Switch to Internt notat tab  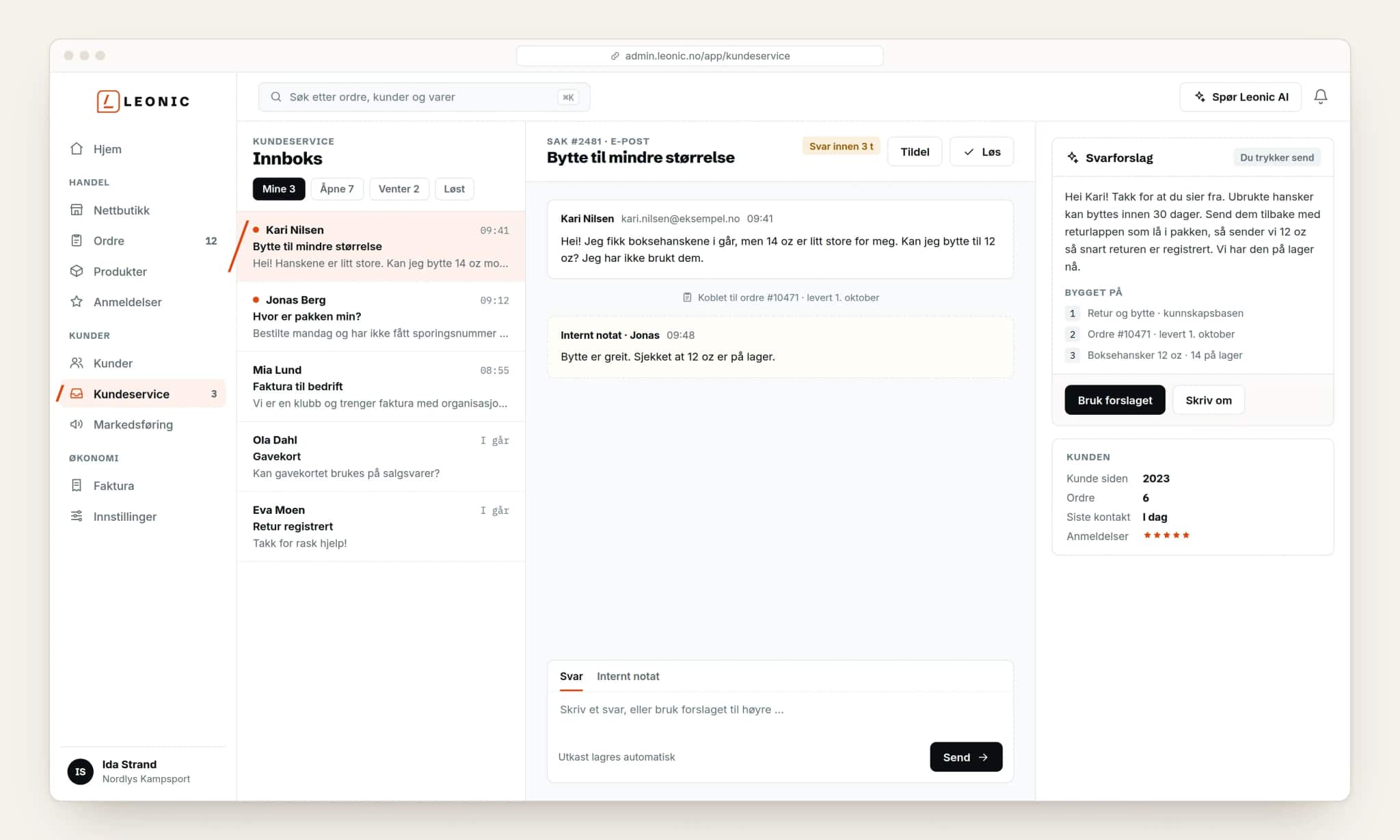click(628, 676)
